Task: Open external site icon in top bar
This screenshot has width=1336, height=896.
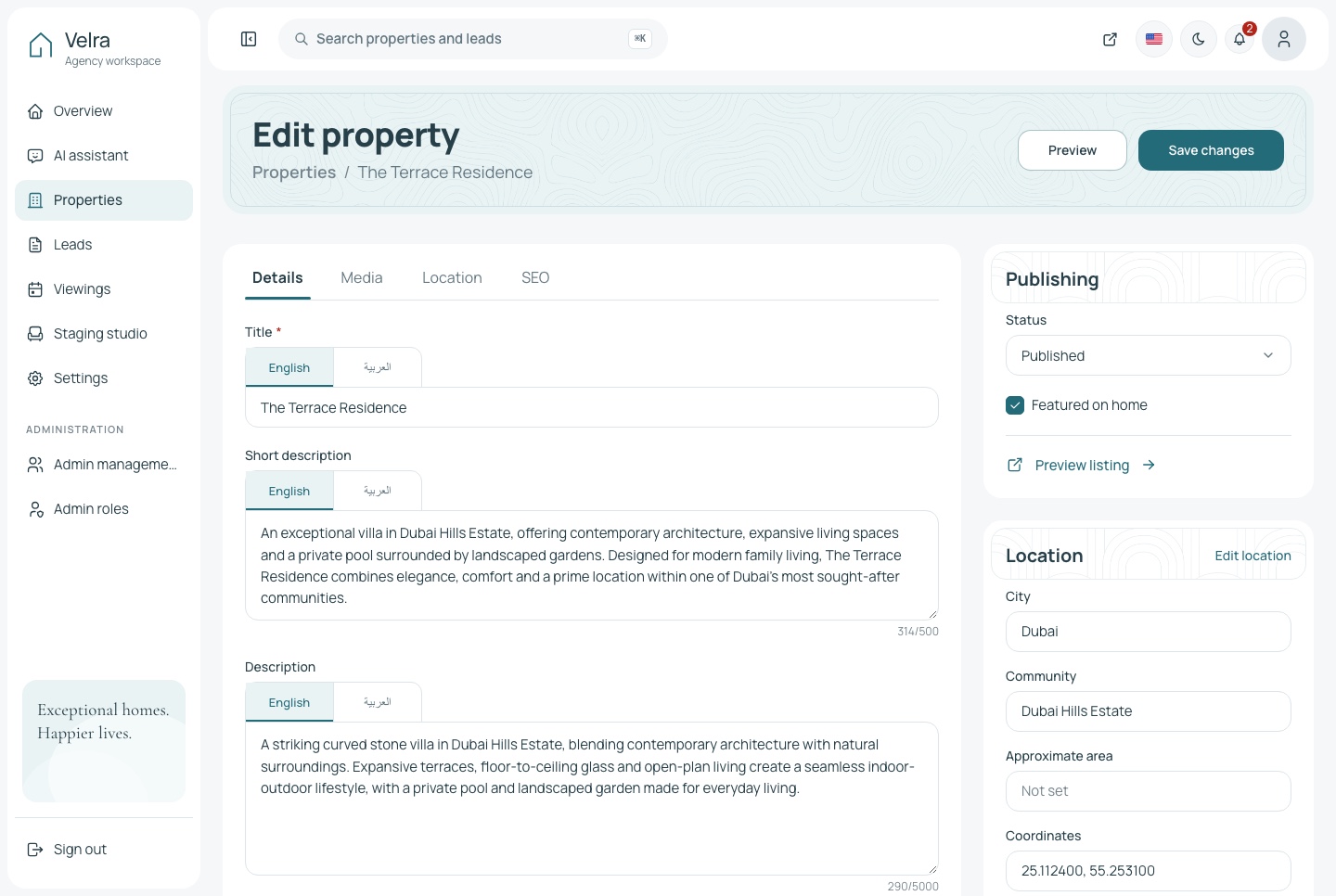Action: [x=1110, y=39]
